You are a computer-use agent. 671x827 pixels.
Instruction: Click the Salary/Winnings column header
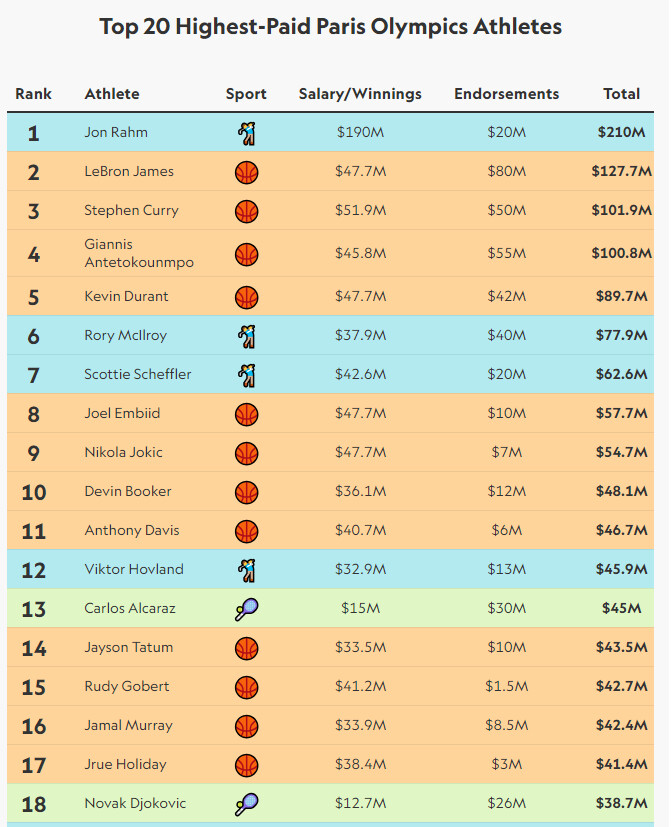point(360,94)
